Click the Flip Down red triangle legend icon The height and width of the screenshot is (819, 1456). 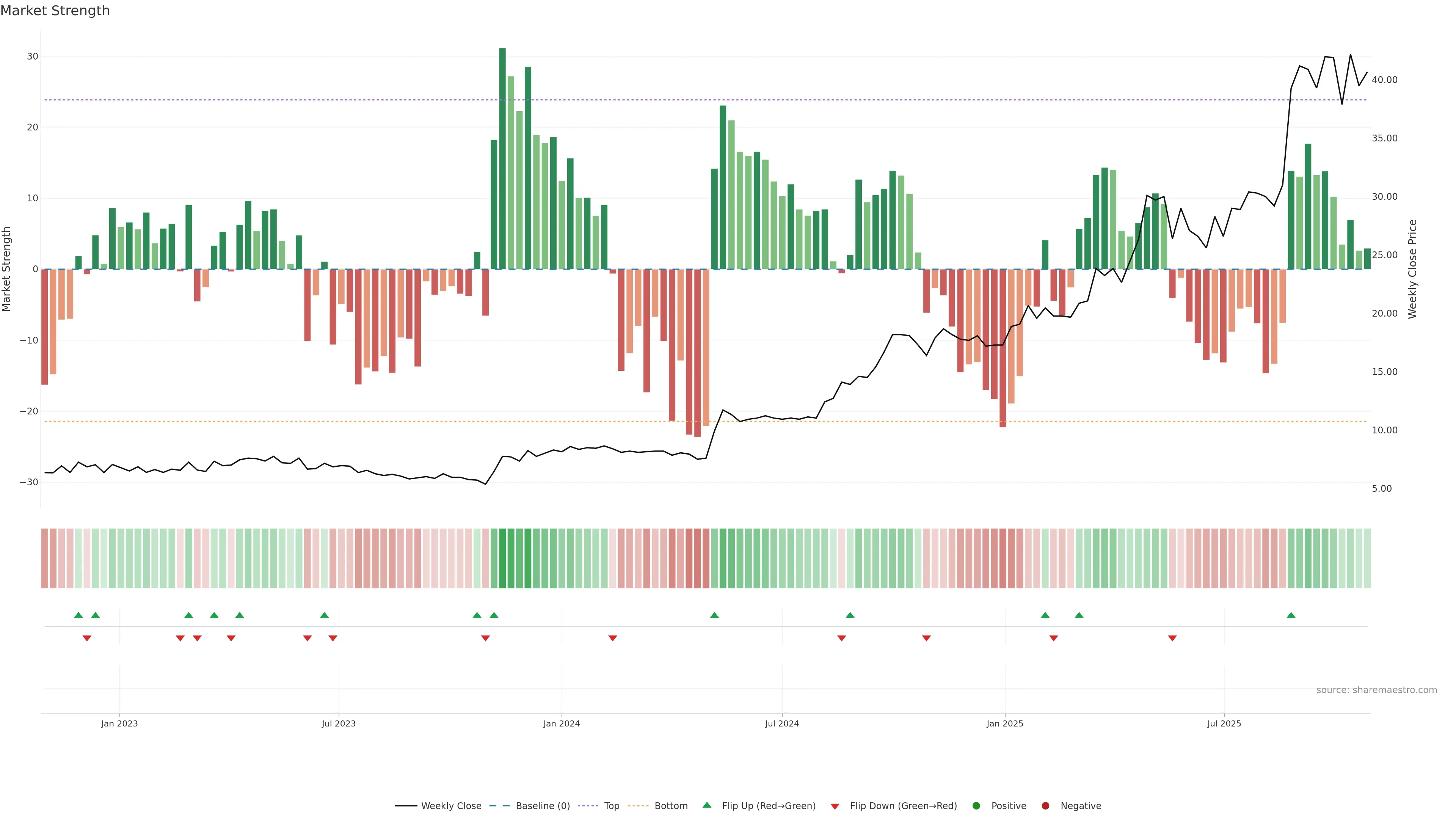pyautogui.click(x=835, y=806)
